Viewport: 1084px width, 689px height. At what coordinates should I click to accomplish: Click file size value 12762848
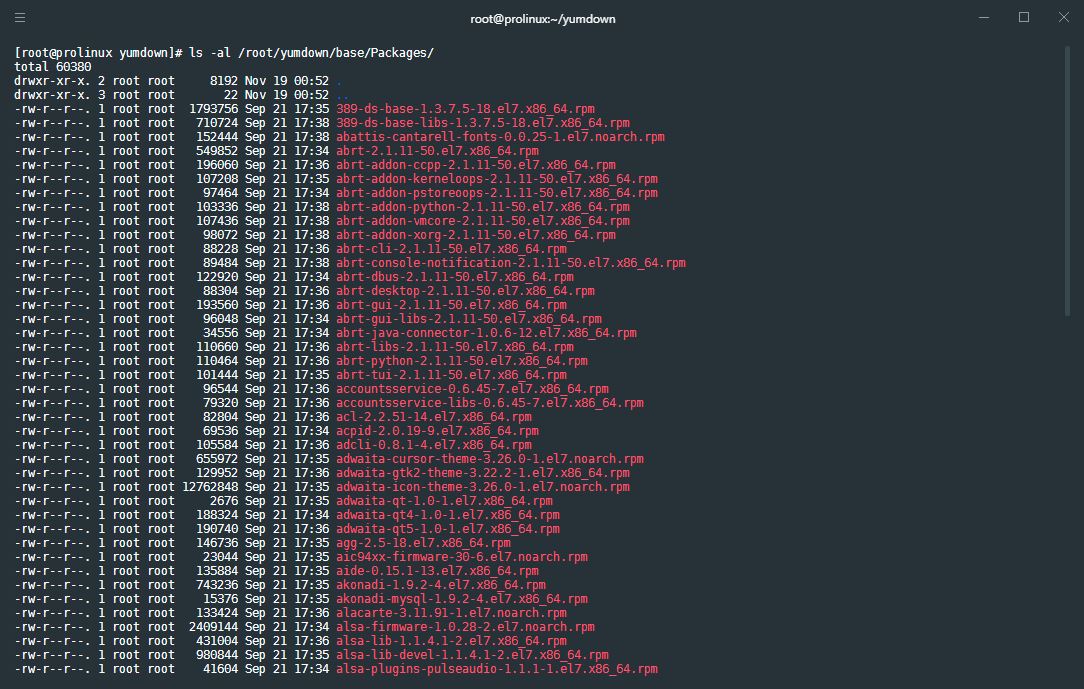coord(210,487)
